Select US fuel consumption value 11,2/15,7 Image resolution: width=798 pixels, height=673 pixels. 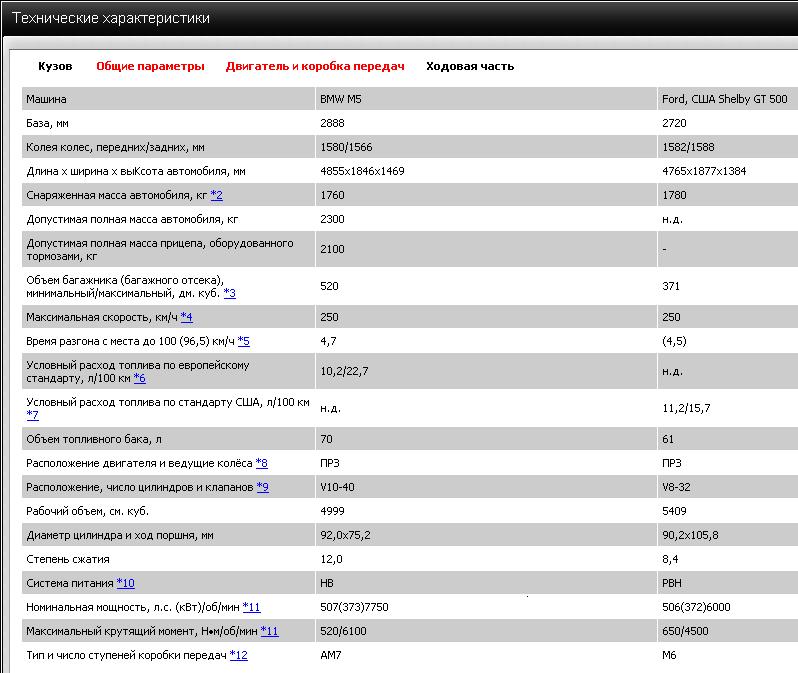click(x=686, y=408)
